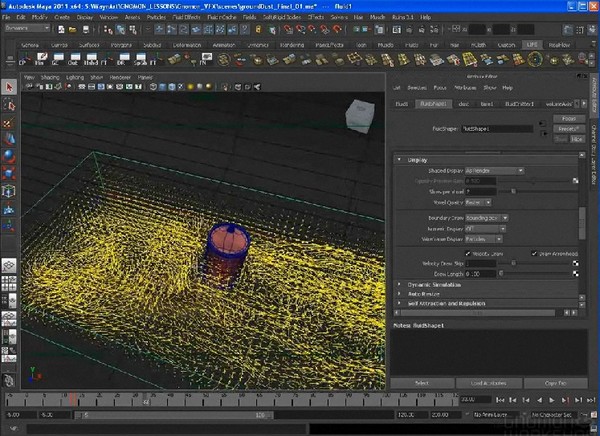Open the Particles menu
Screen dimensions: 600x436
coord(156,17)
